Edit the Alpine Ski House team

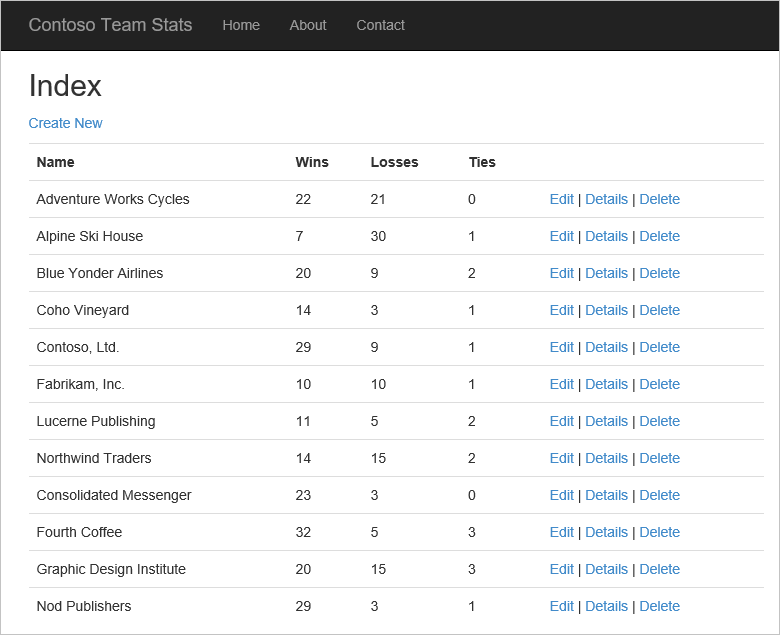coord(562,236)
